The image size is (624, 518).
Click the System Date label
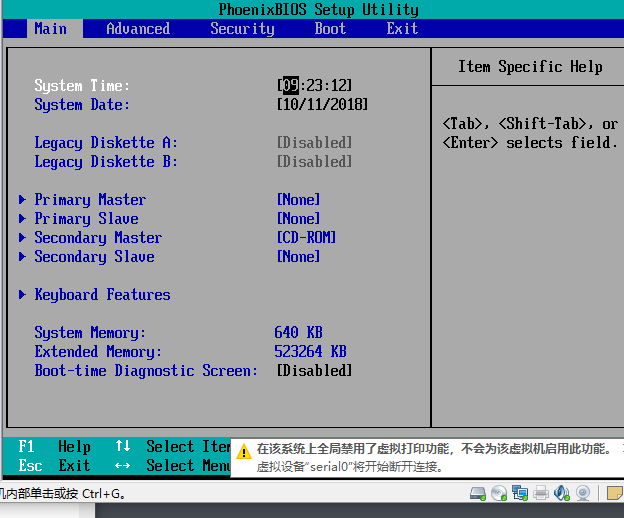coord(82,105)
